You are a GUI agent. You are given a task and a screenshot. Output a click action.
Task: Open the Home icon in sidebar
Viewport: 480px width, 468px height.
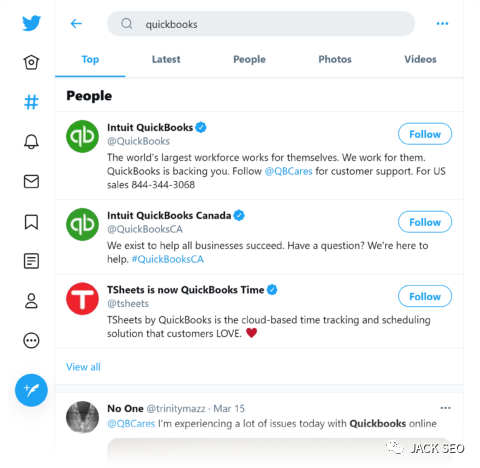31,62
